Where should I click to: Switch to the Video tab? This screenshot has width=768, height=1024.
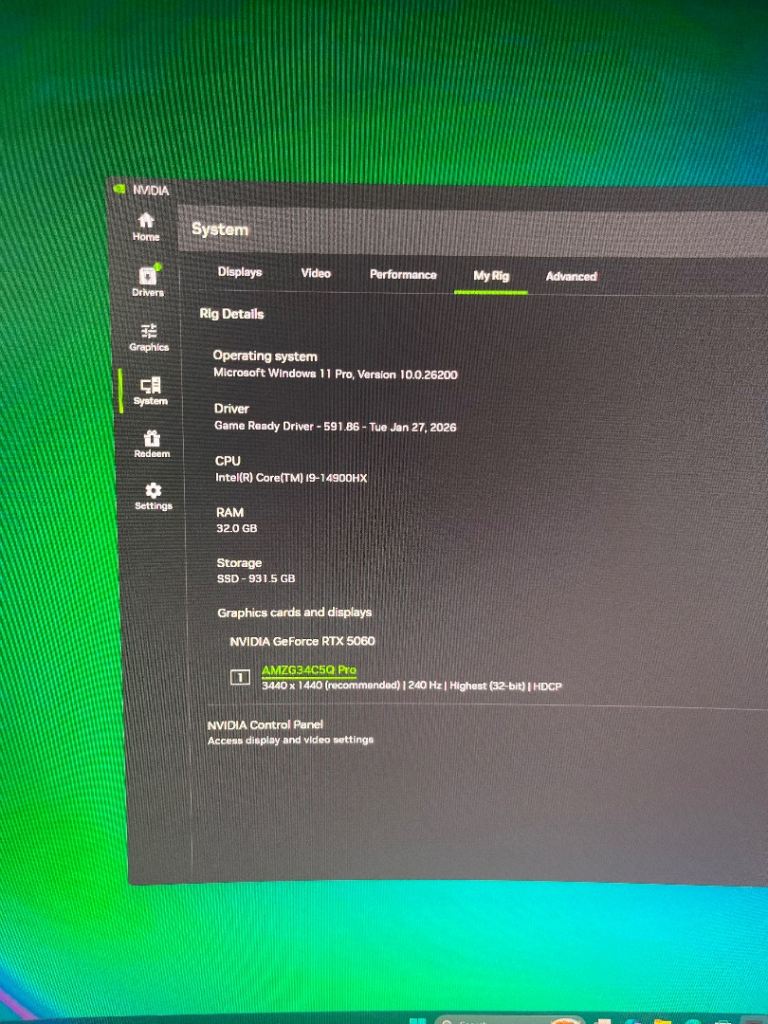point(316,273)
